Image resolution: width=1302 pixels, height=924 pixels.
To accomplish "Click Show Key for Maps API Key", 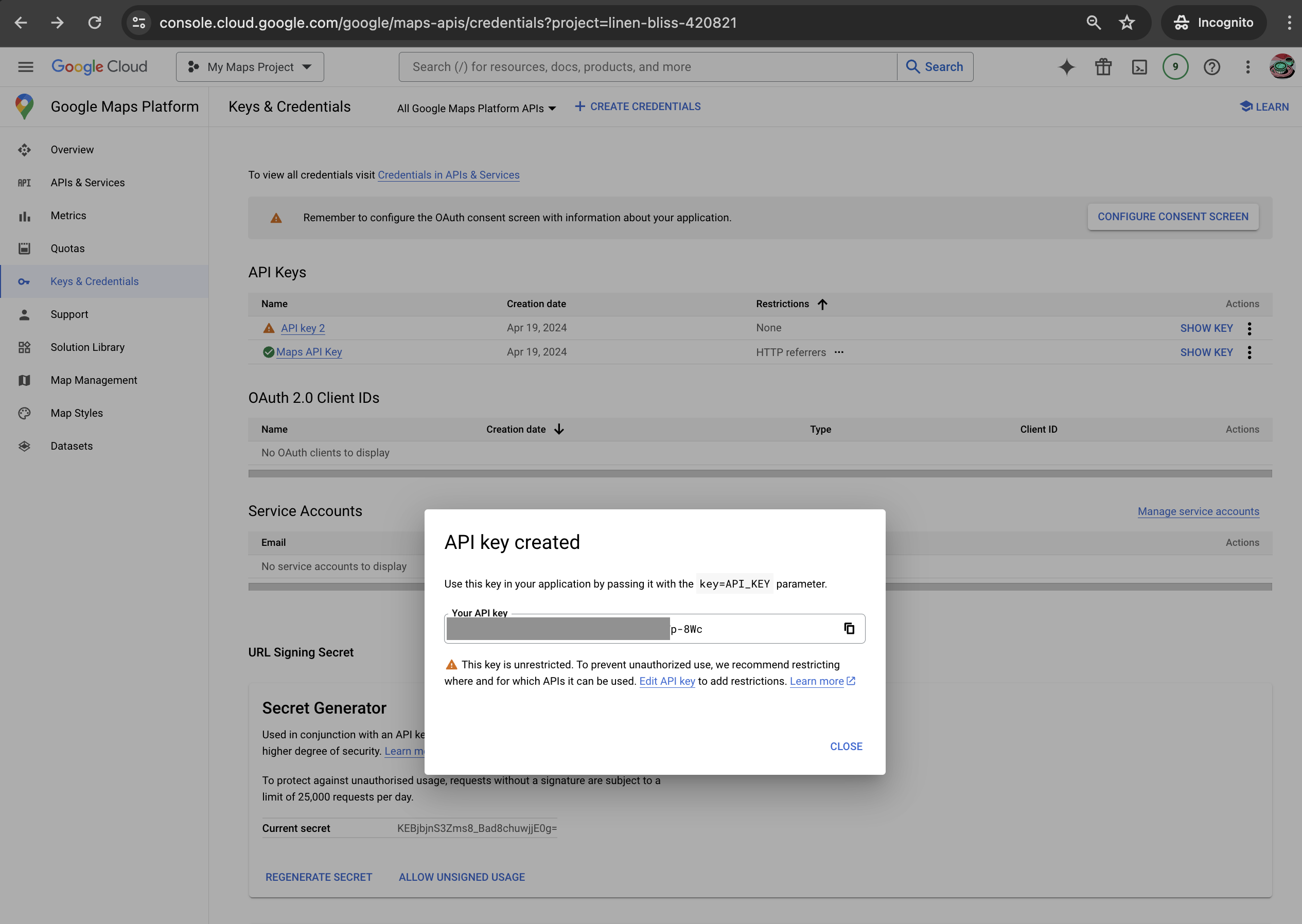I will (x=1206, y=352).
